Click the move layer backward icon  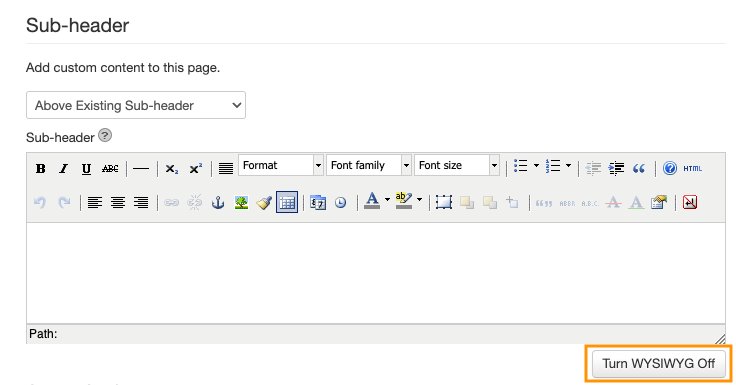[490, 202]
